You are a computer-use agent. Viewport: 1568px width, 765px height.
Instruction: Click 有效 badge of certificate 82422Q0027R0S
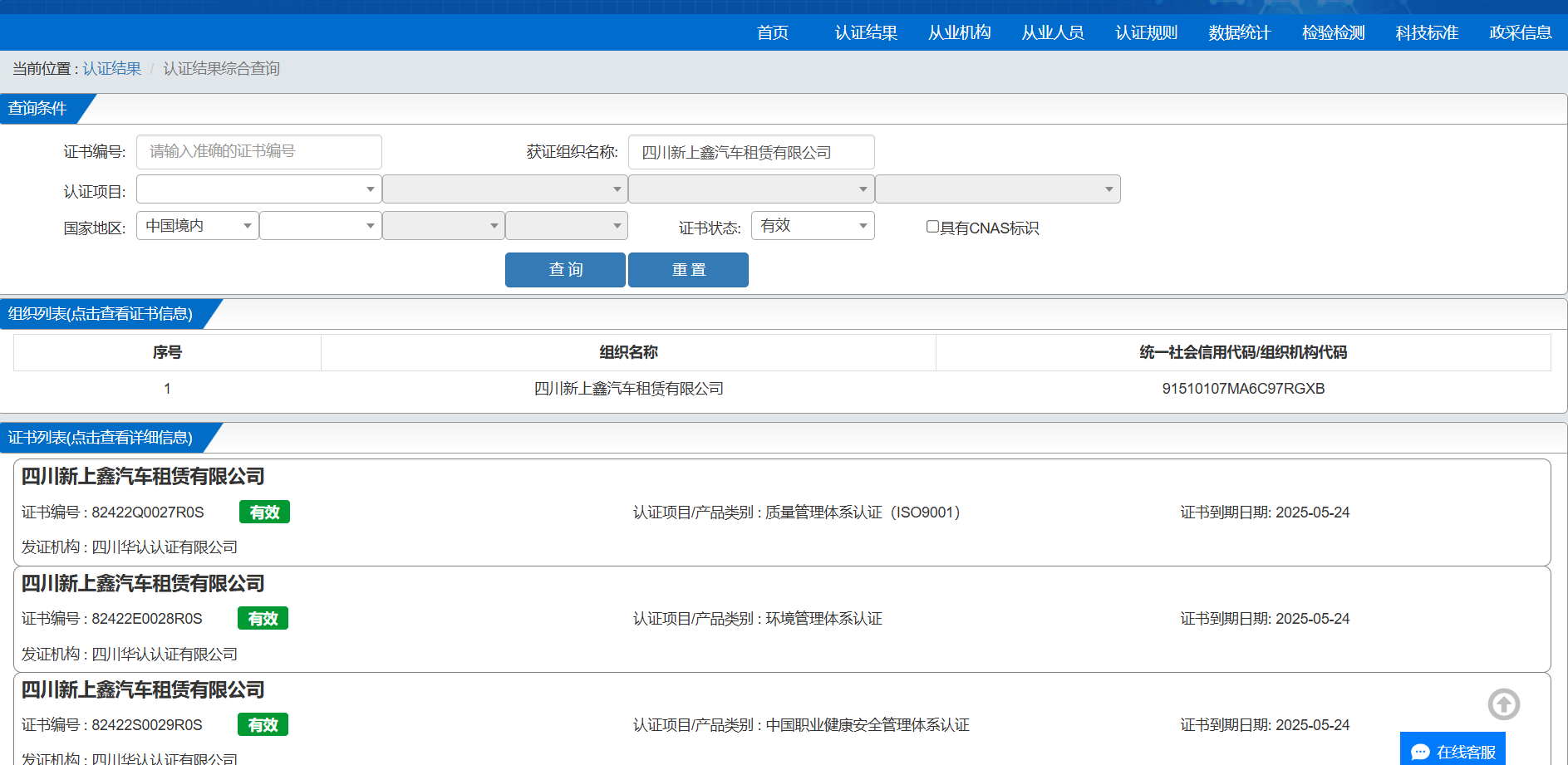264,512
